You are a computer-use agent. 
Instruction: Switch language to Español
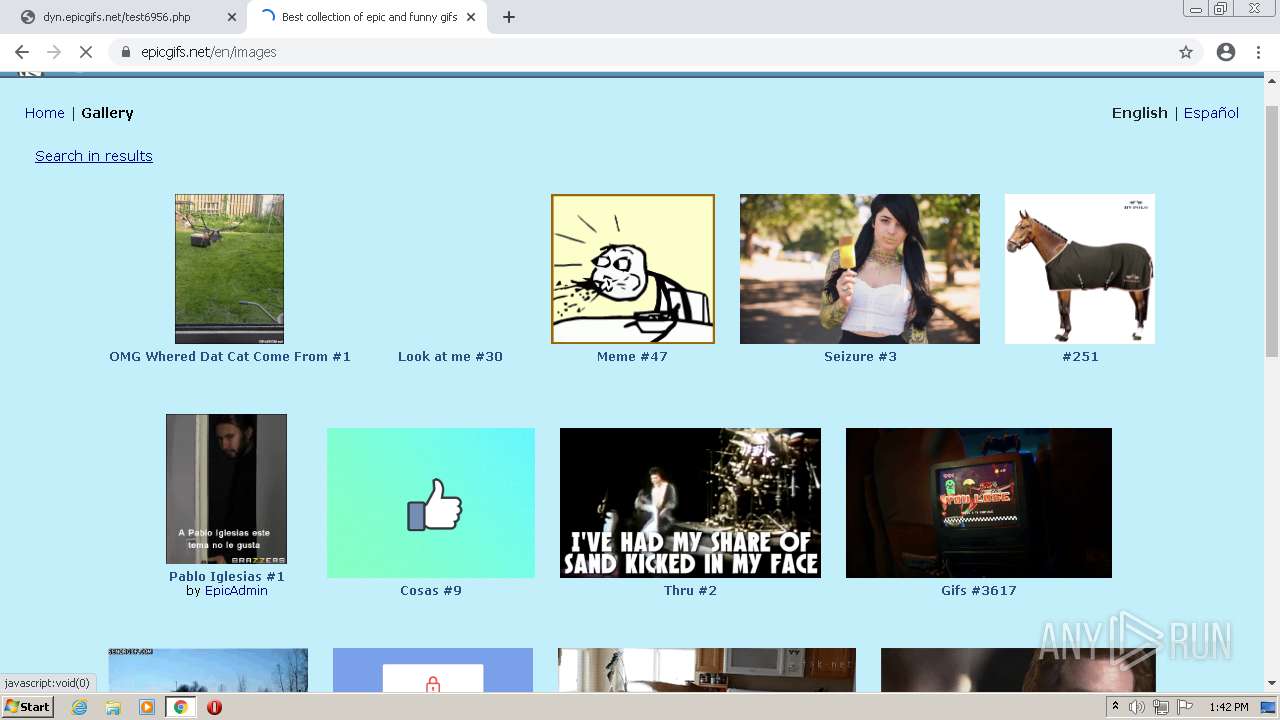pos(1211,113)
